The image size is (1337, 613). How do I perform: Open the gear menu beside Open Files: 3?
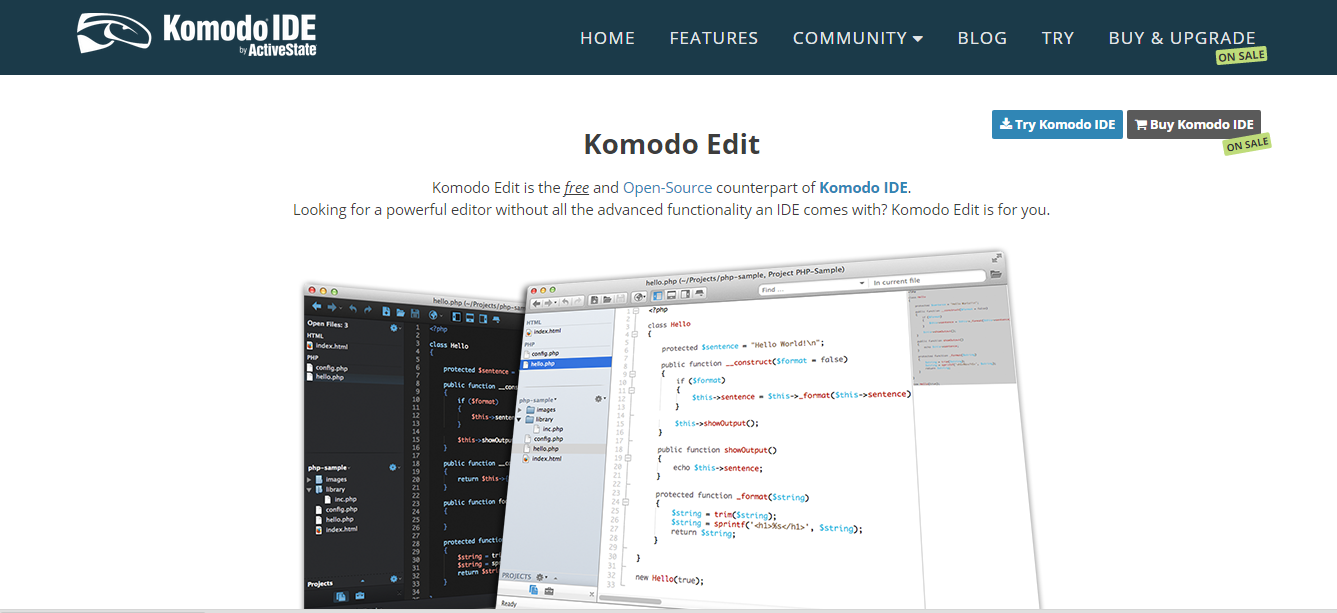(395, 328)
